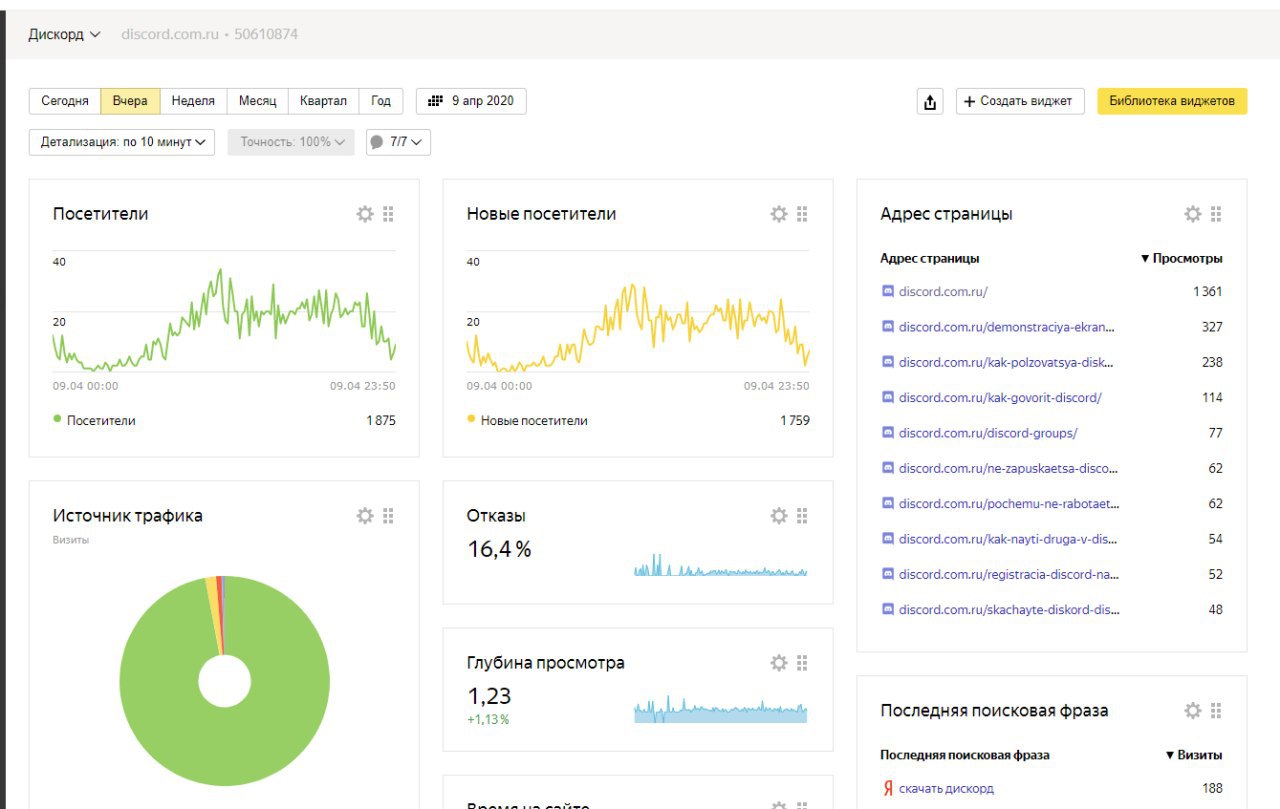Click the Источник трафика widget title
Image resolution: width=1280 pixels, height=809 pixels.
pos(127,516)
